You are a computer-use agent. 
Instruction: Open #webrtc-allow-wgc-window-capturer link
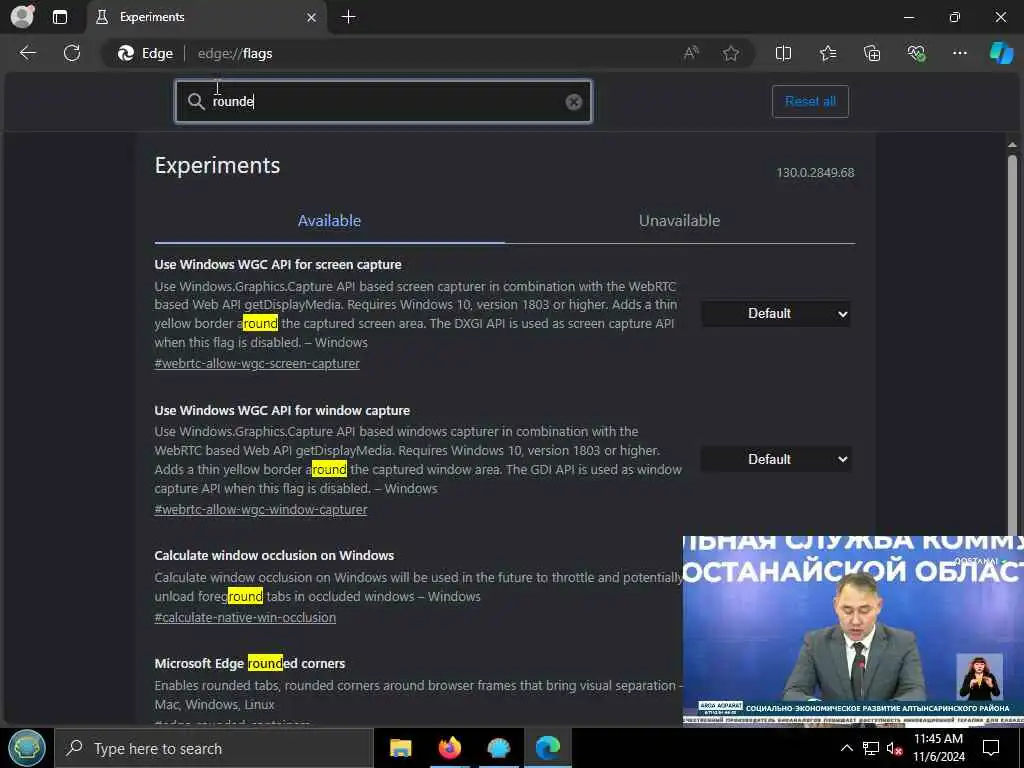coord(261,509)
